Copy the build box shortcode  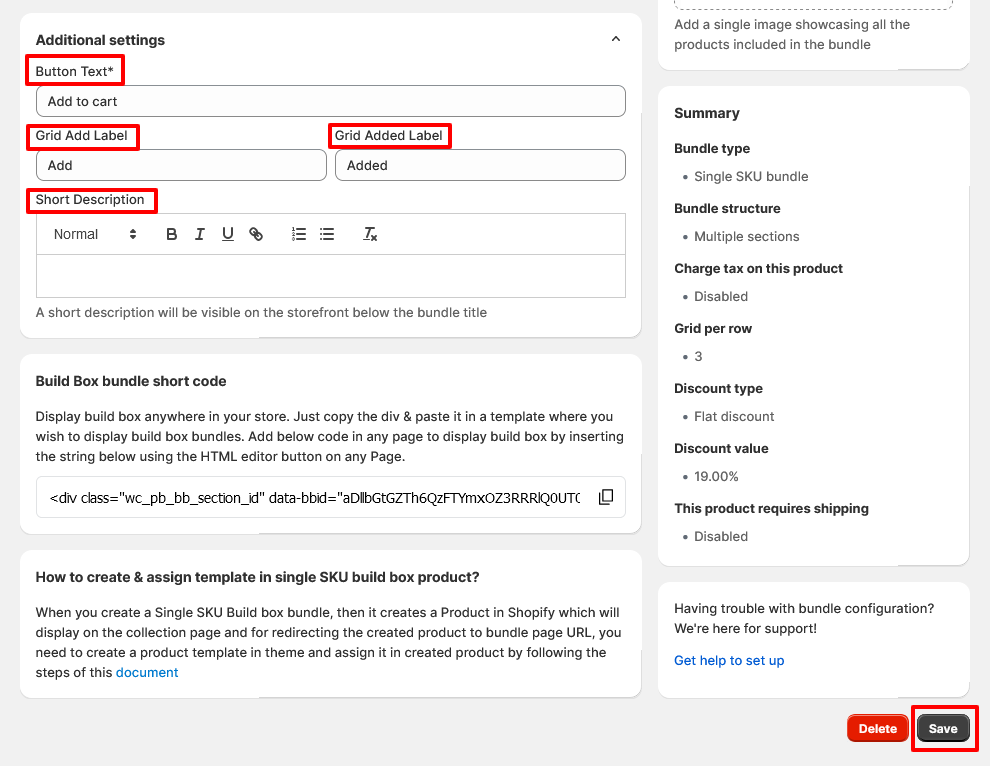click(605, 496)
